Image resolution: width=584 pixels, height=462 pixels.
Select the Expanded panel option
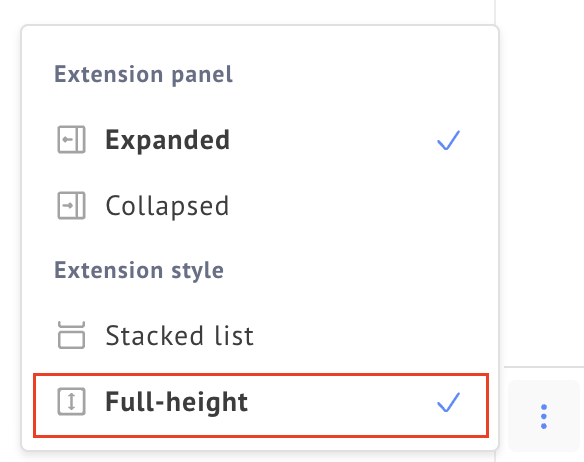coord(261,140)
